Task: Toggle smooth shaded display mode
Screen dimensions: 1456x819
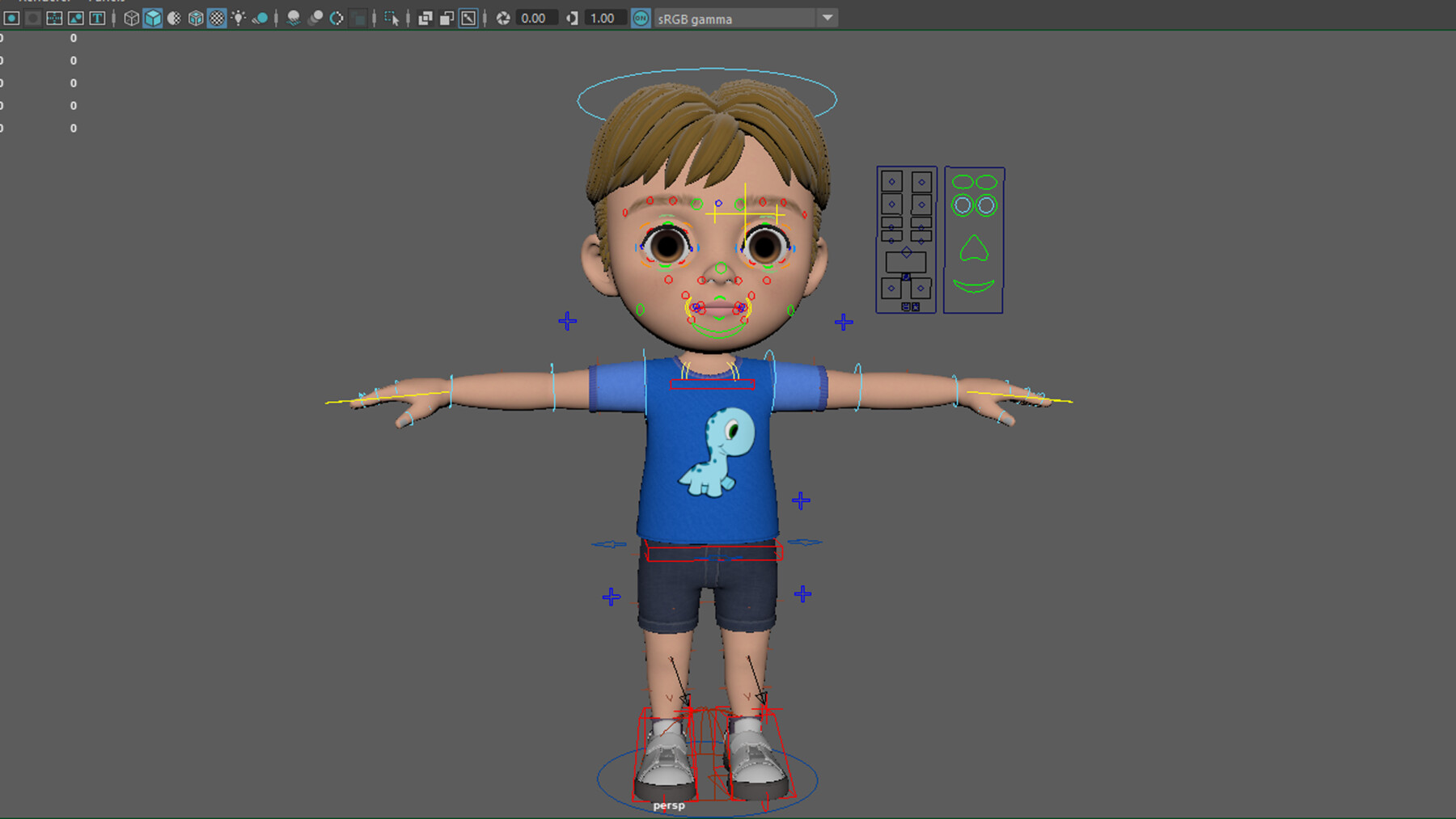Action: pyautogui.click(x=152, y=18)
